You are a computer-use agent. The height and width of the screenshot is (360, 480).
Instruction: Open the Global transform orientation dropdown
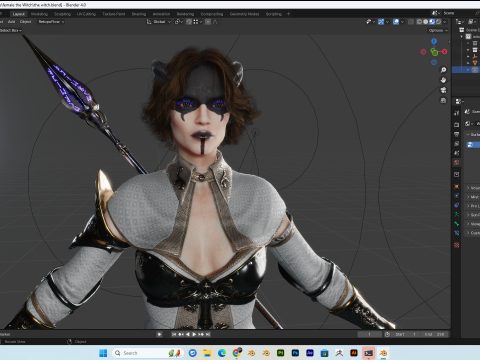[x=159, y=22]
